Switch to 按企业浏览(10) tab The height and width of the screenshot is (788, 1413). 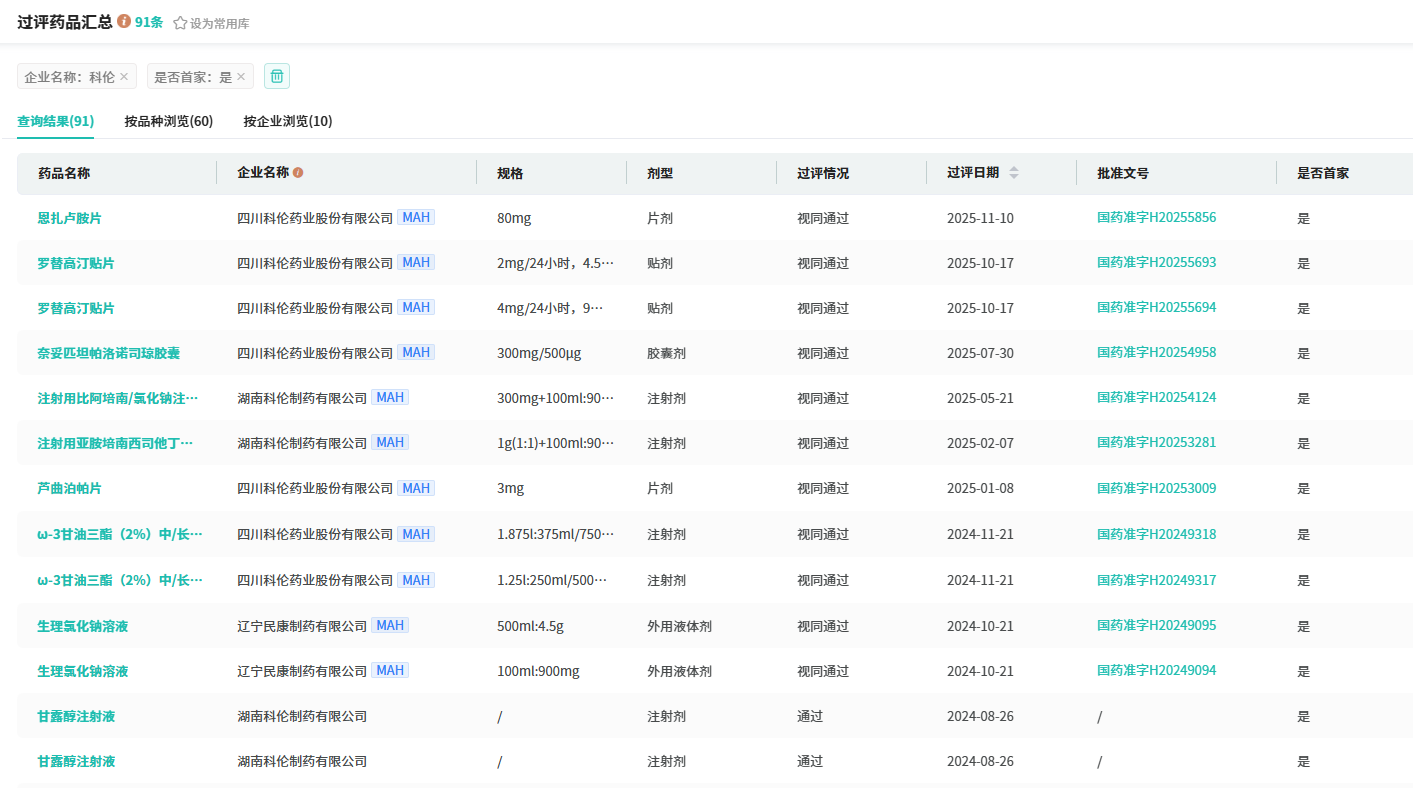click(288, 121)
